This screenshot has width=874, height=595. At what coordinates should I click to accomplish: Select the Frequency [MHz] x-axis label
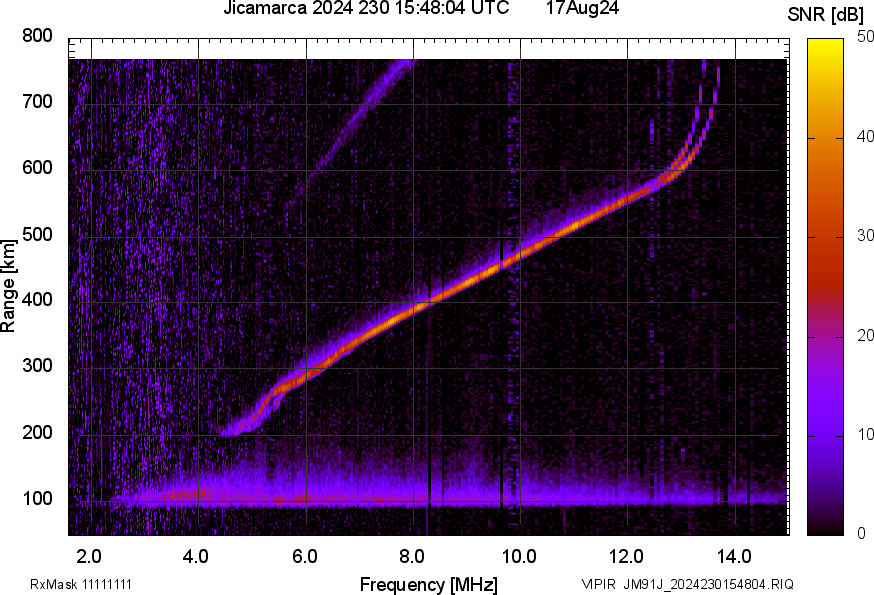pyautogui.click(x=428, y=584)
